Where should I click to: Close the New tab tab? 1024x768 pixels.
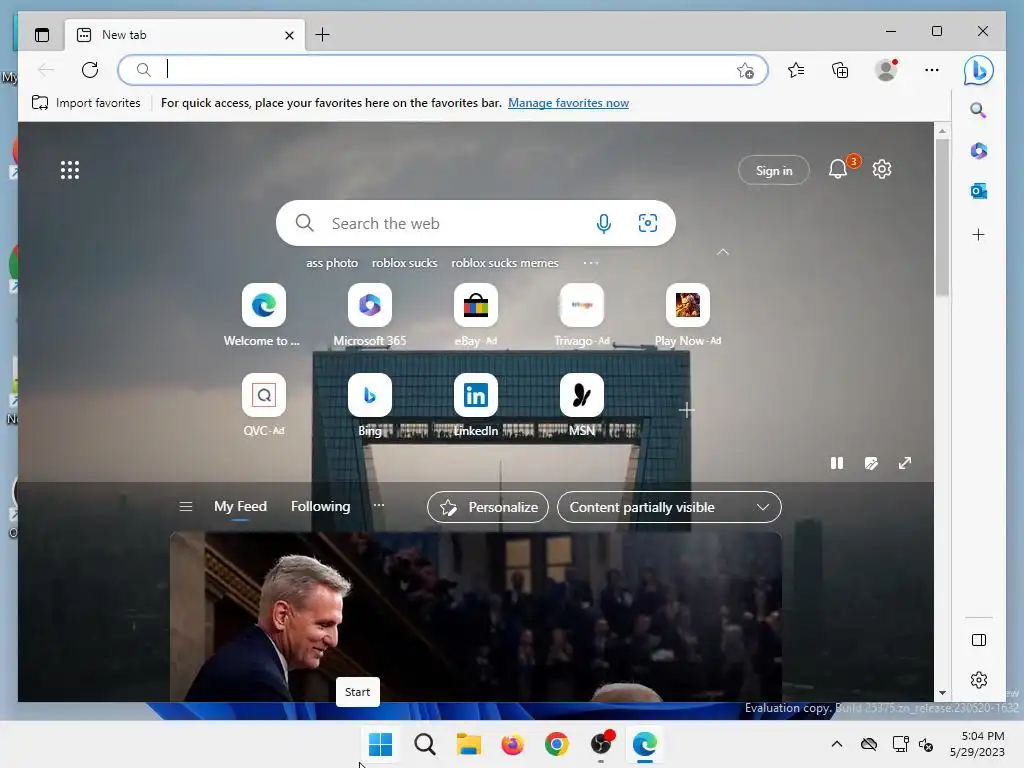click(289, 35)
